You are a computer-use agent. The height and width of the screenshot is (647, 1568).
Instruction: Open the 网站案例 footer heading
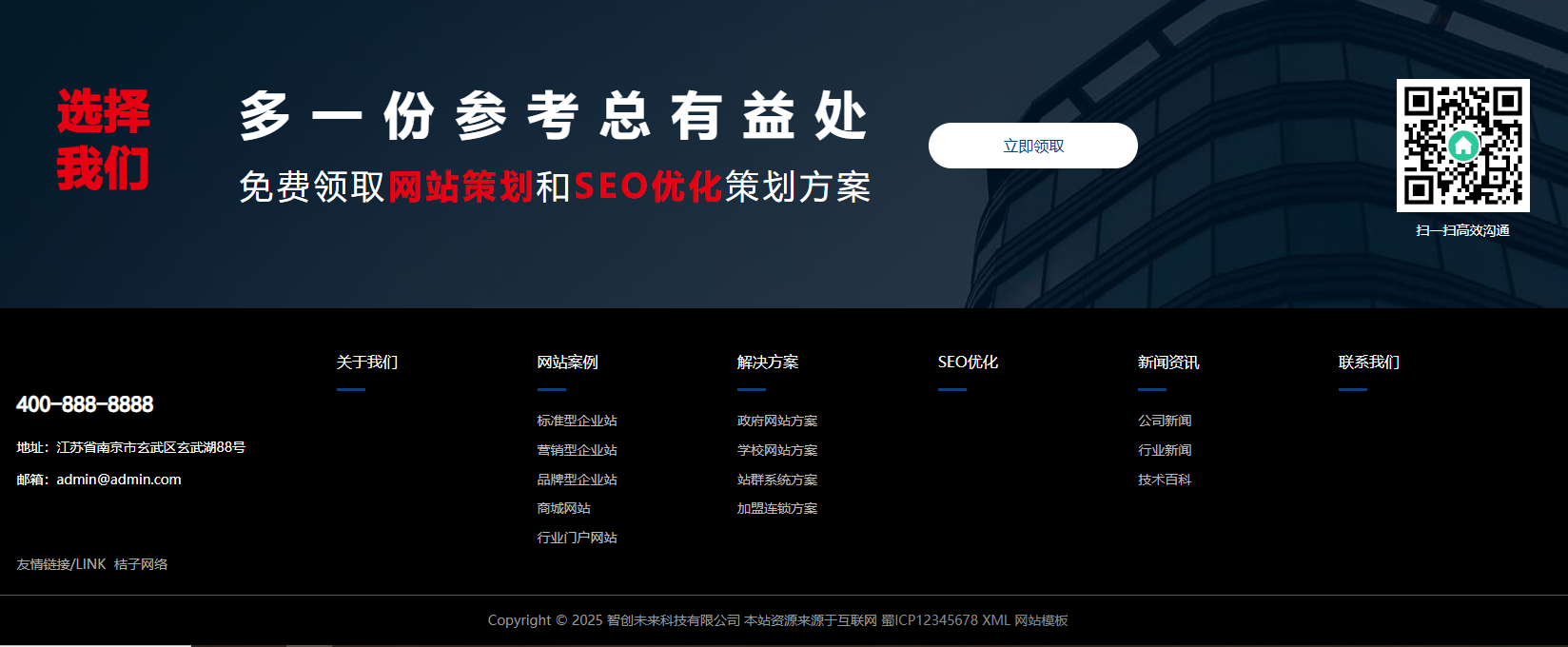point(567,363)
